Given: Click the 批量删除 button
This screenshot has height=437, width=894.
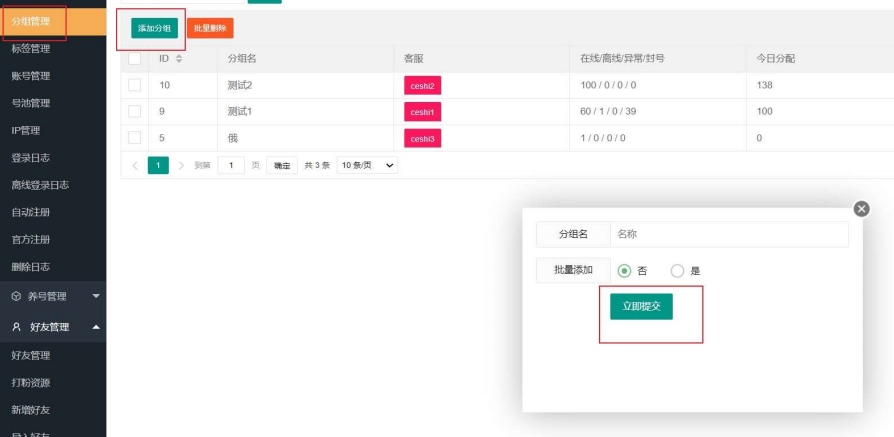Looking at the screenshot, I should (210, 28).
